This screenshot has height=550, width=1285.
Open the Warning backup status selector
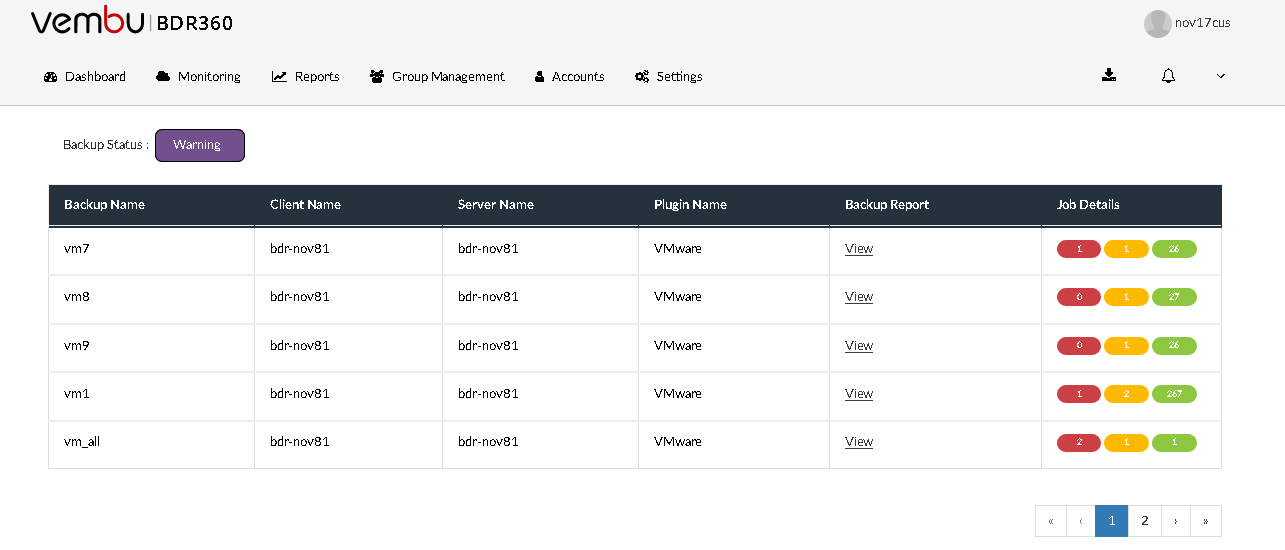200,145
